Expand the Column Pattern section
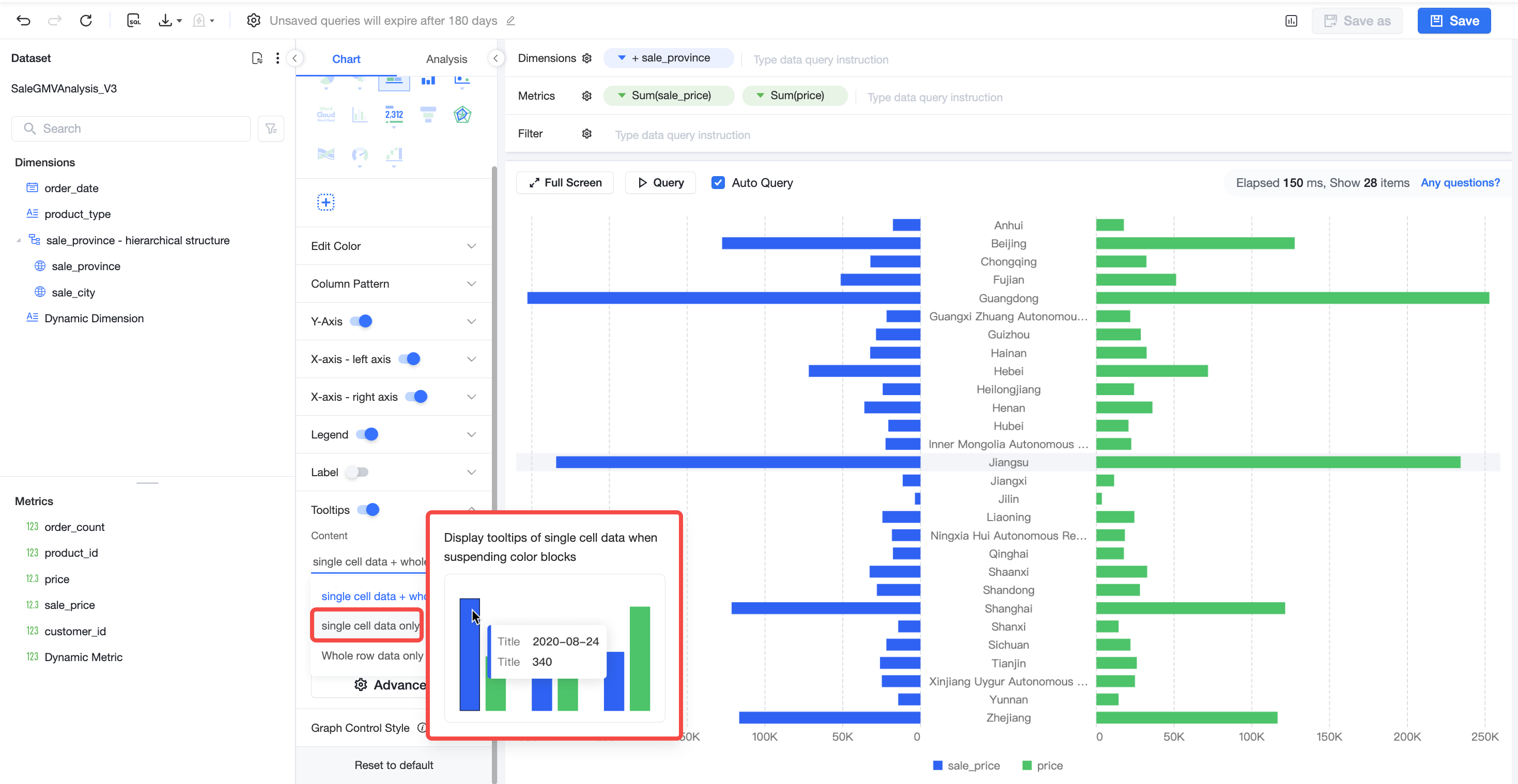1518x784 pixels. point(394,284)
